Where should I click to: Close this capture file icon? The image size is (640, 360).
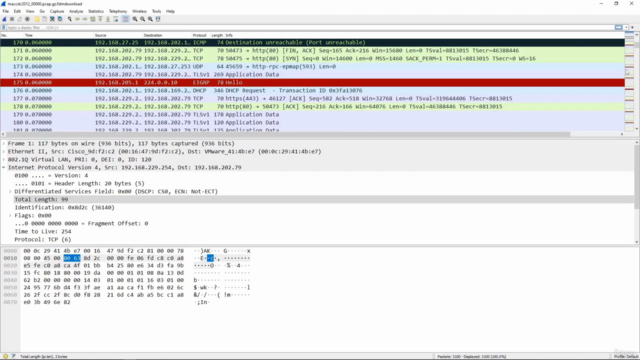(52, 19)
